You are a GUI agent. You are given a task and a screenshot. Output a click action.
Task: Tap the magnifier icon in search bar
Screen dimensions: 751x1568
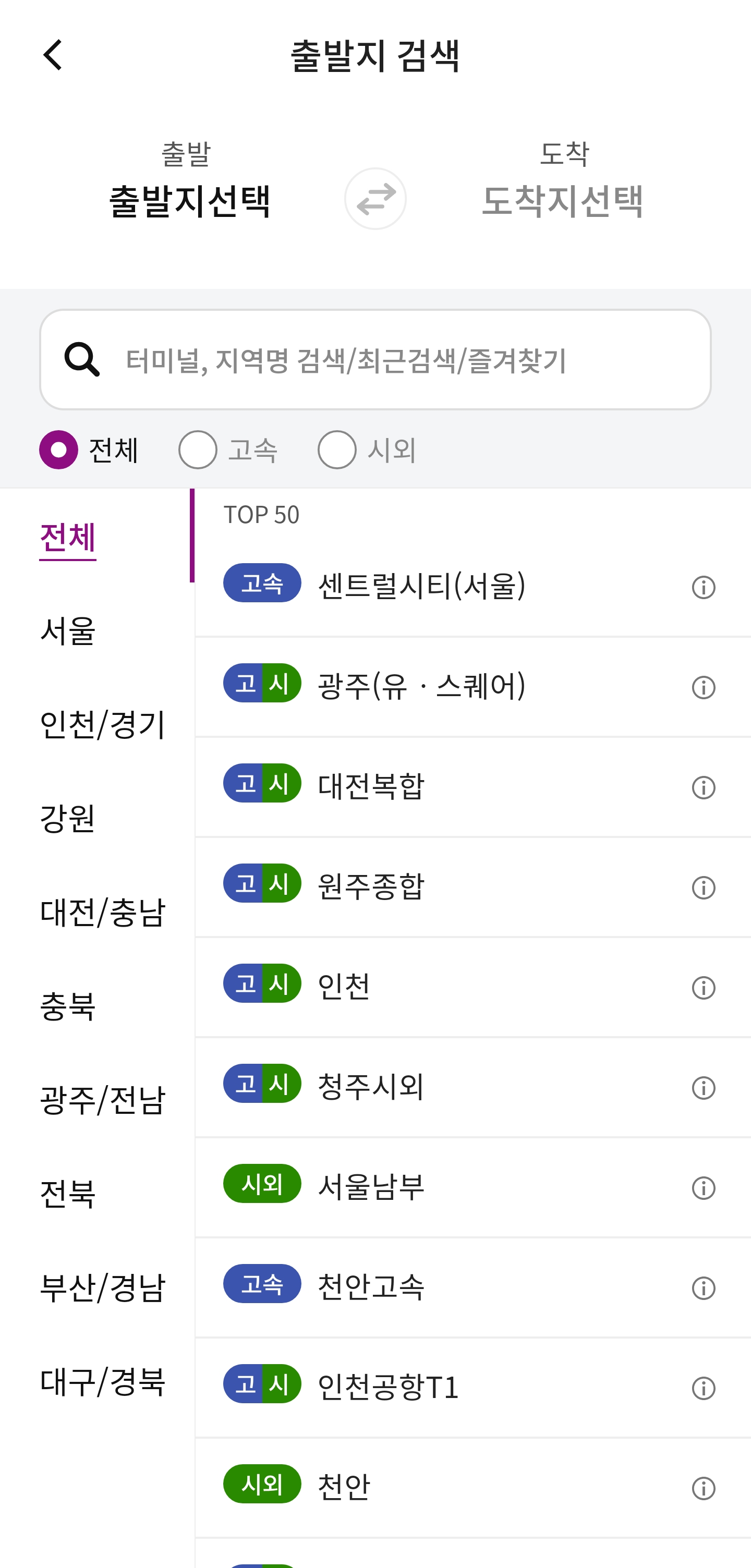click(81, 359)
